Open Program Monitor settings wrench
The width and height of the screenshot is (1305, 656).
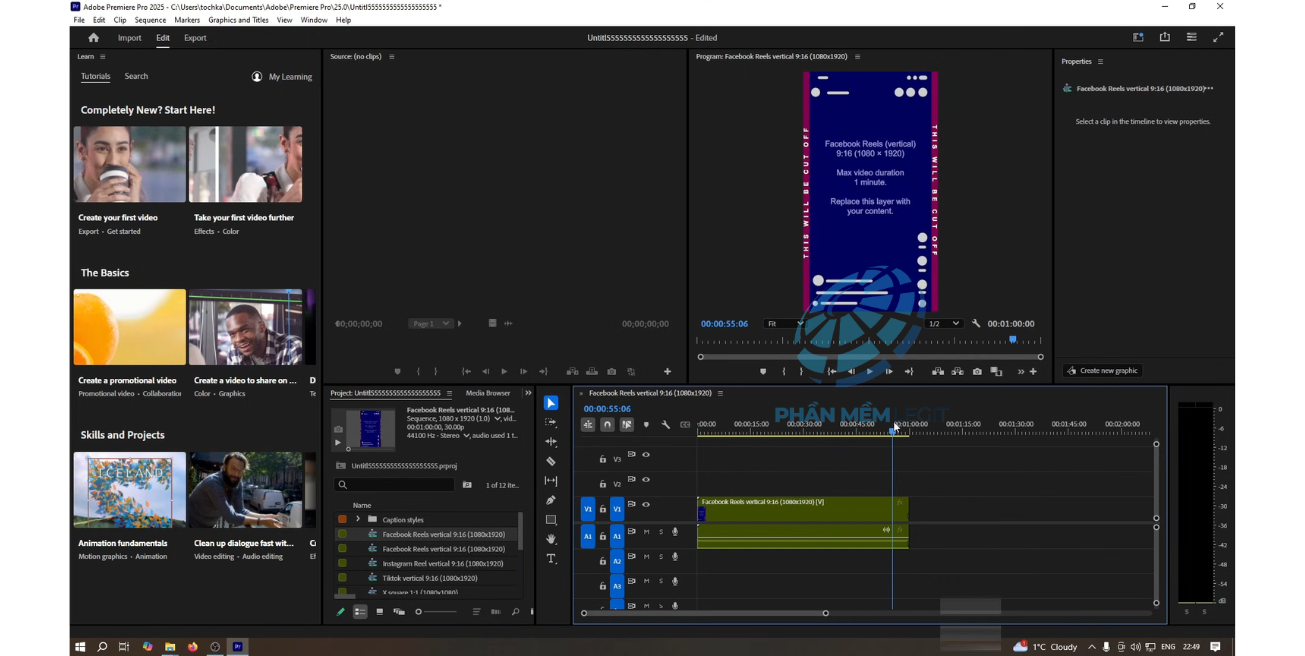[976, 324]
